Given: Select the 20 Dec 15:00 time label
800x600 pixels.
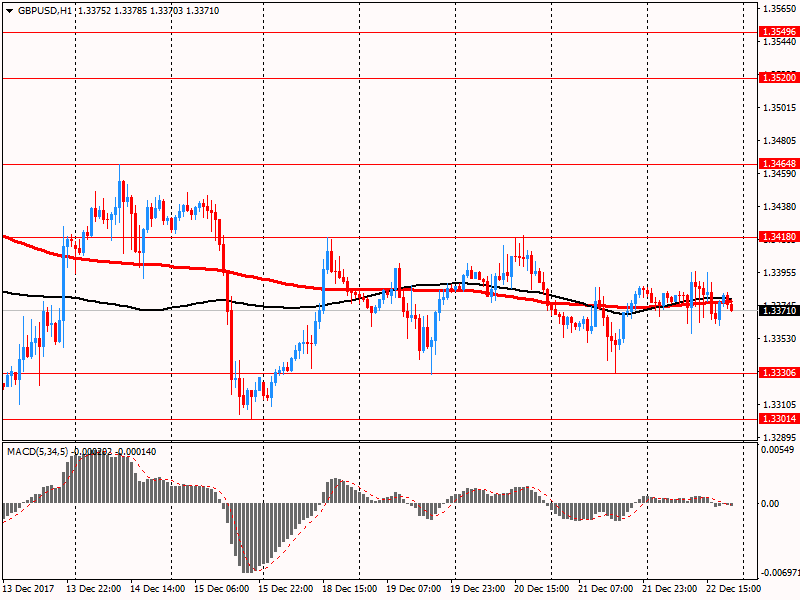Looking at the screenshot, I should 542,589.
